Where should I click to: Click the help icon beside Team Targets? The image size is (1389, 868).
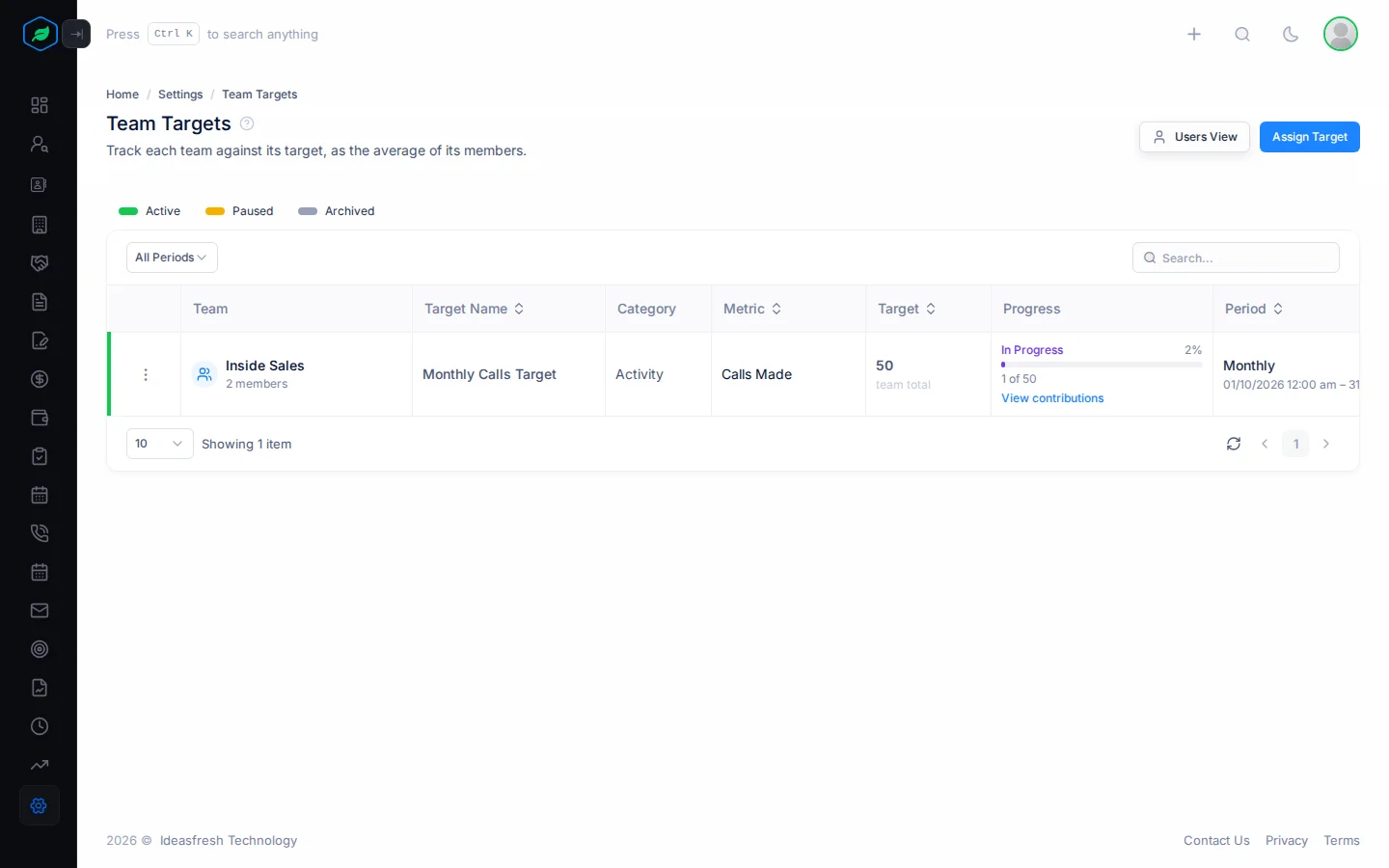tap(247, 123)
